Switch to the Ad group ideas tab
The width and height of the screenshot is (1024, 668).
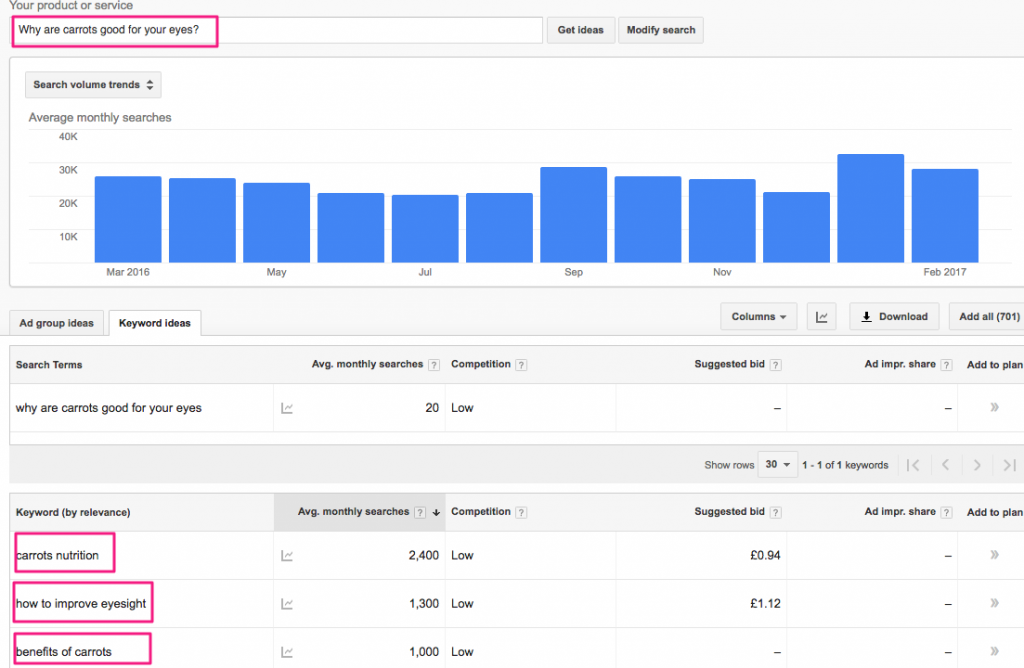[x=56, y=322]
